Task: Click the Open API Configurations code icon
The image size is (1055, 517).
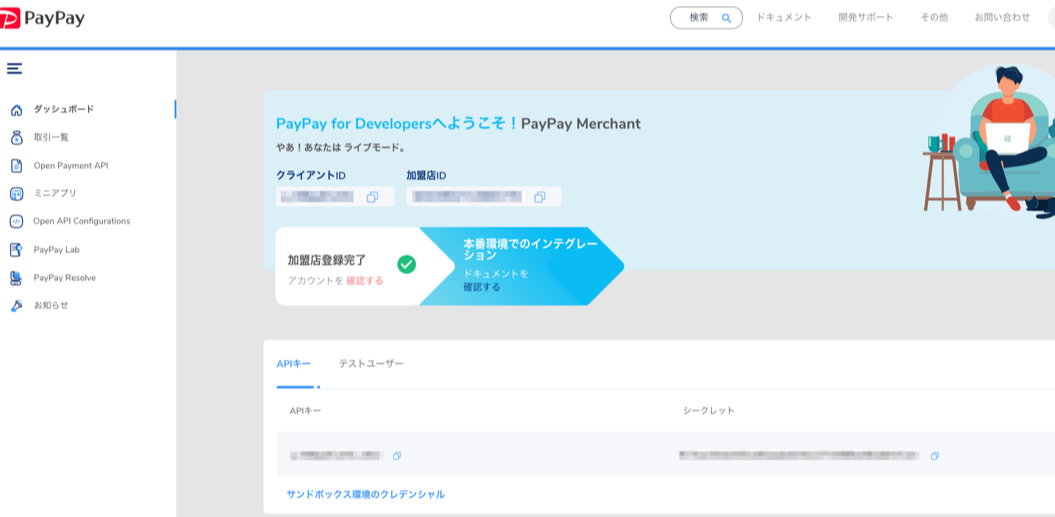Action: [17, 221]
